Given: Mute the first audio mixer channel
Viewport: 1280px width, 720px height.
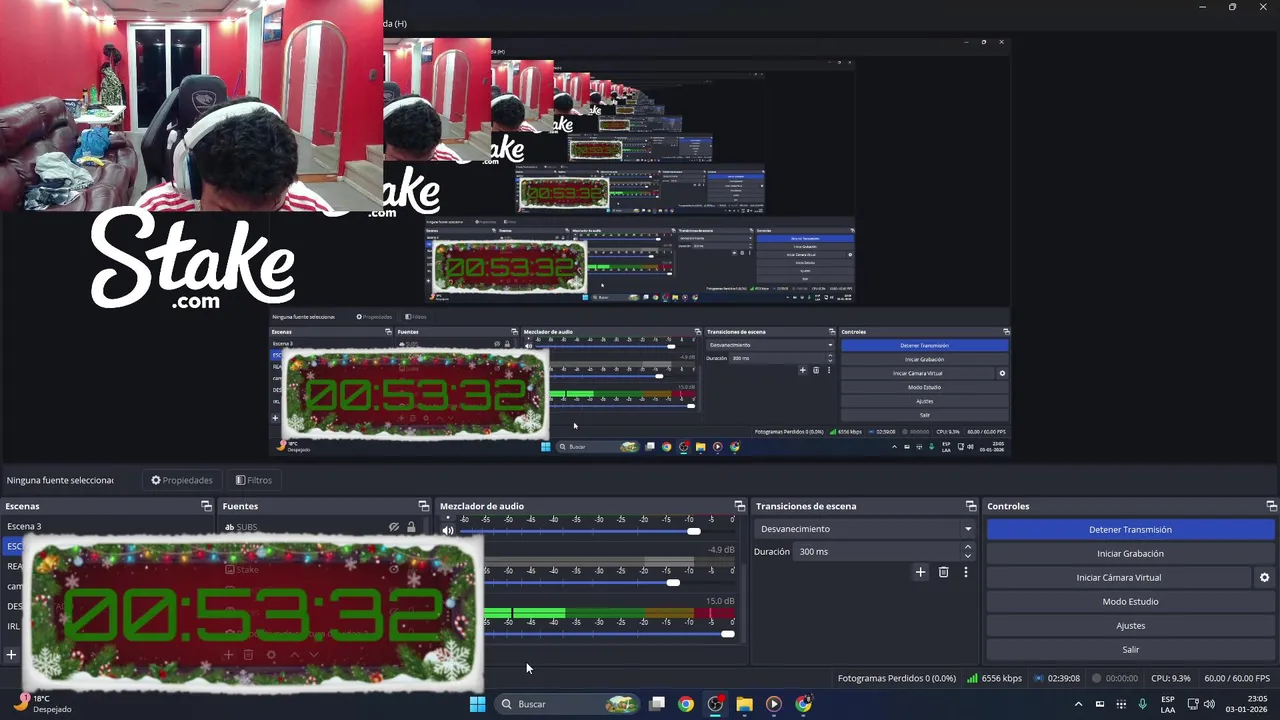Looking at the screenshot, I should point(448,531).
